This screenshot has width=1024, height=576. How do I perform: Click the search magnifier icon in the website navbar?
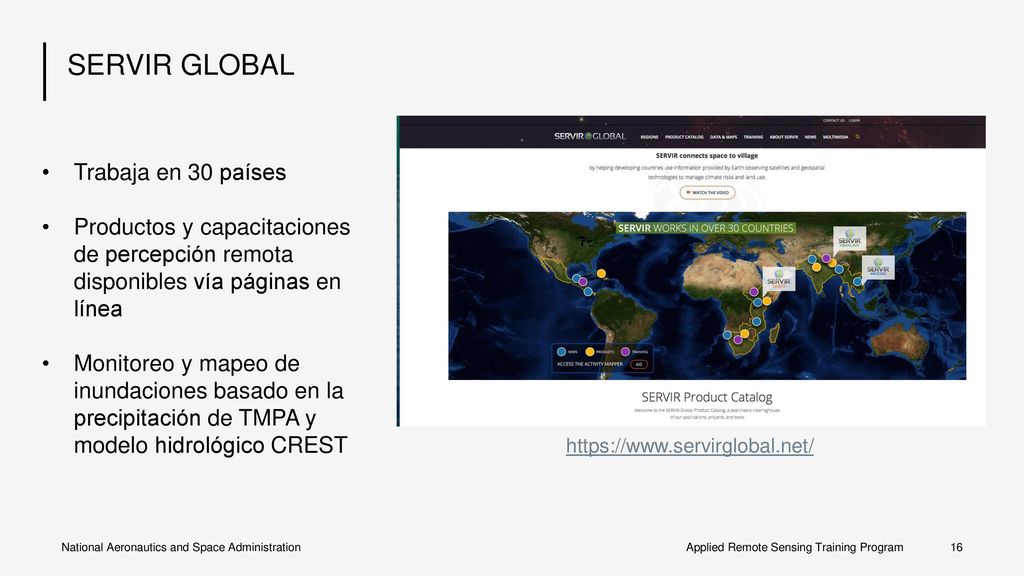click(x=857, y=137)
